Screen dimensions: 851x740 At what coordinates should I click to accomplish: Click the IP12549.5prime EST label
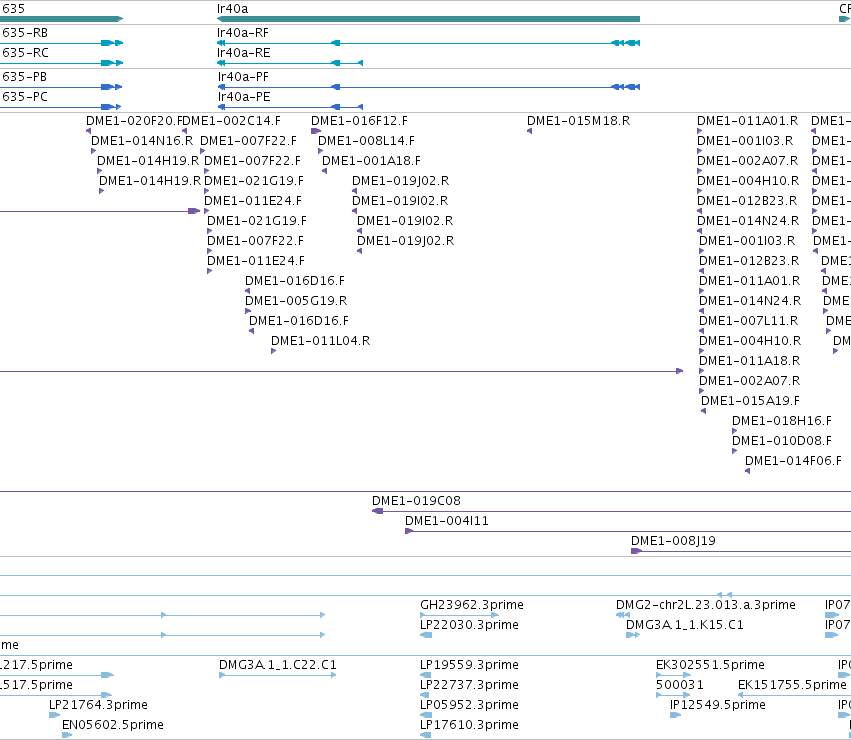717,705
